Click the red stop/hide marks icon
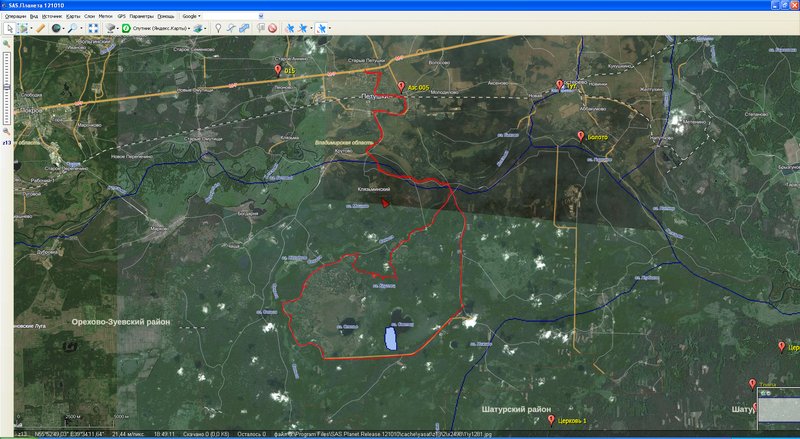800x439 pixels. 272,28
